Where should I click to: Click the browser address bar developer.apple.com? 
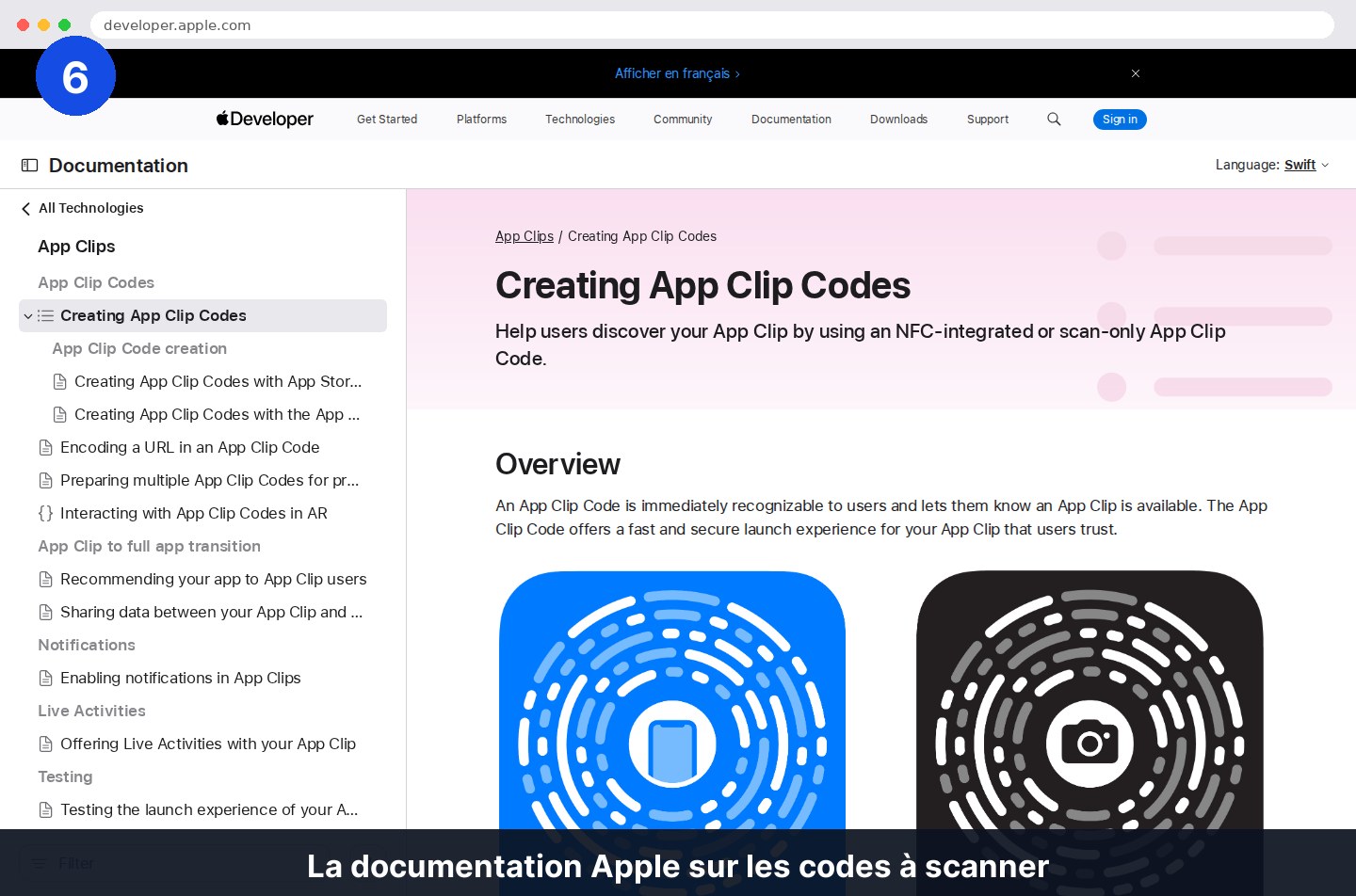point(712,25)
